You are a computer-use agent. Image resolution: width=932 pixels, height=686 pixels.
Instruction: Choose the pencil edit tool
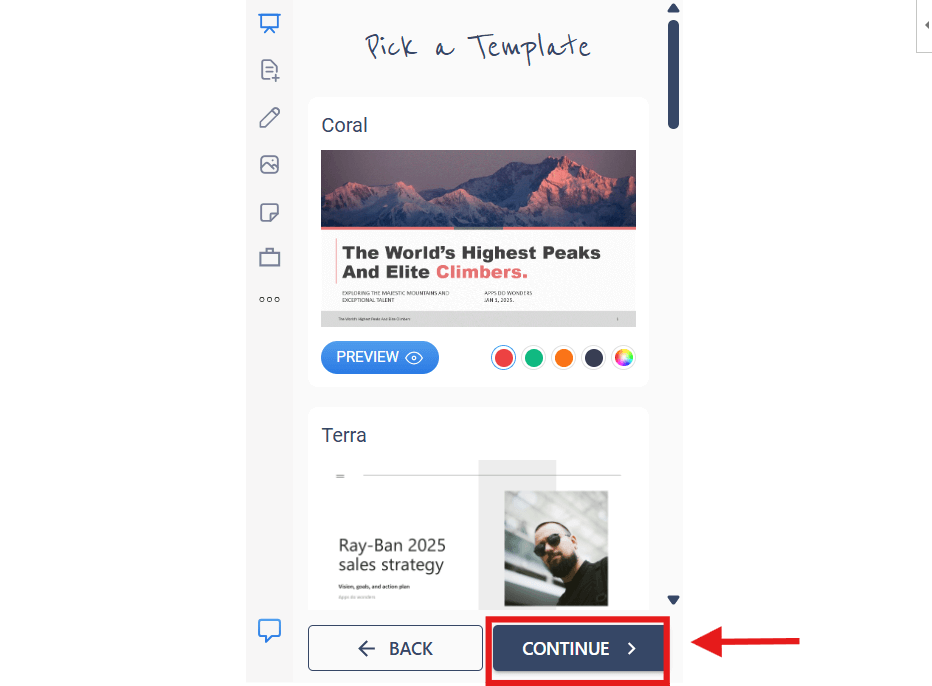click(269, 117)
